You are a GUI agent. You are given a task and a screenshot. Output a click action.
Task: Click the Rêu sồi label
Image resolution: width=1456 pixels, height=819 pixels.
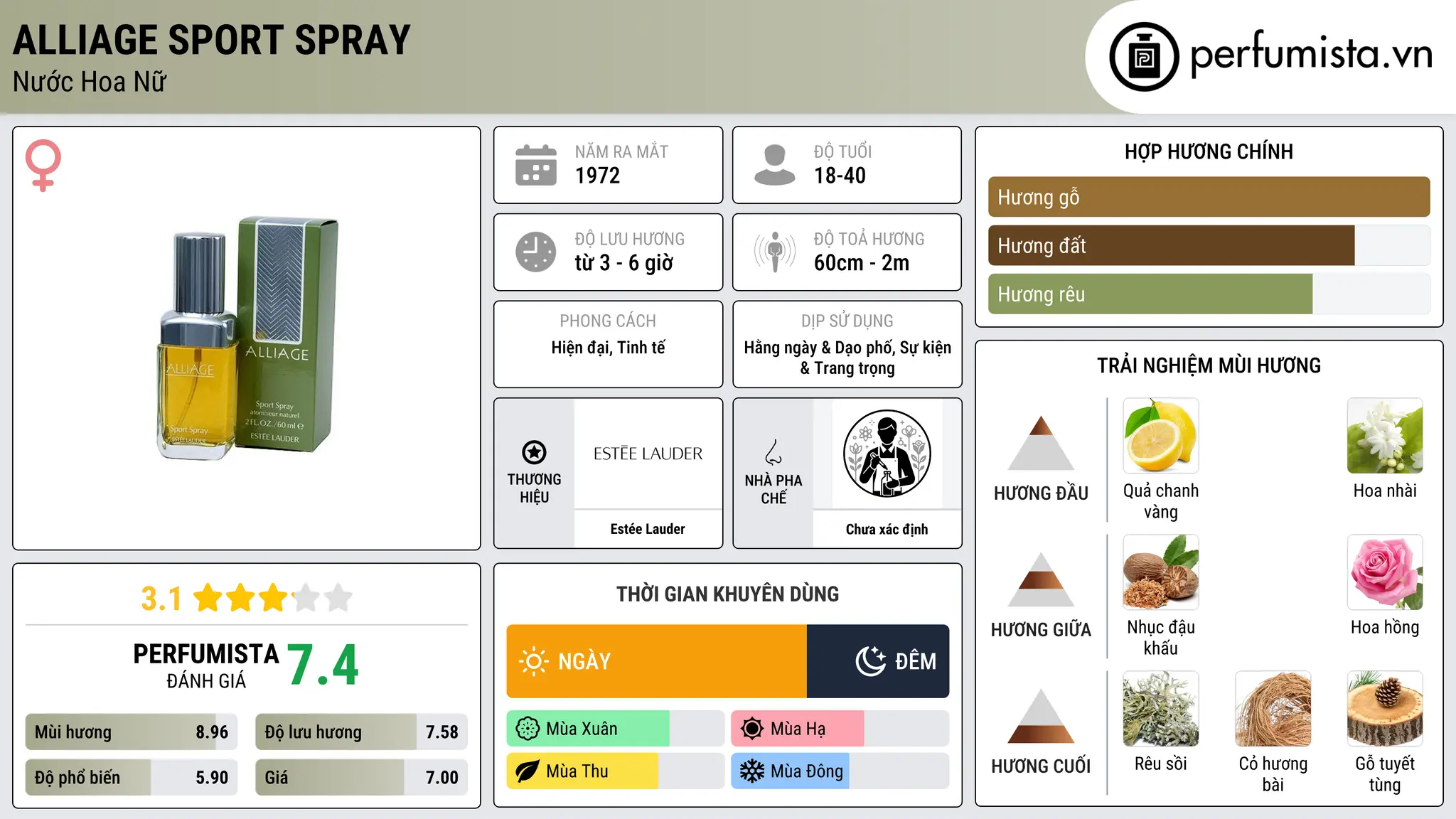[1161, 764]
